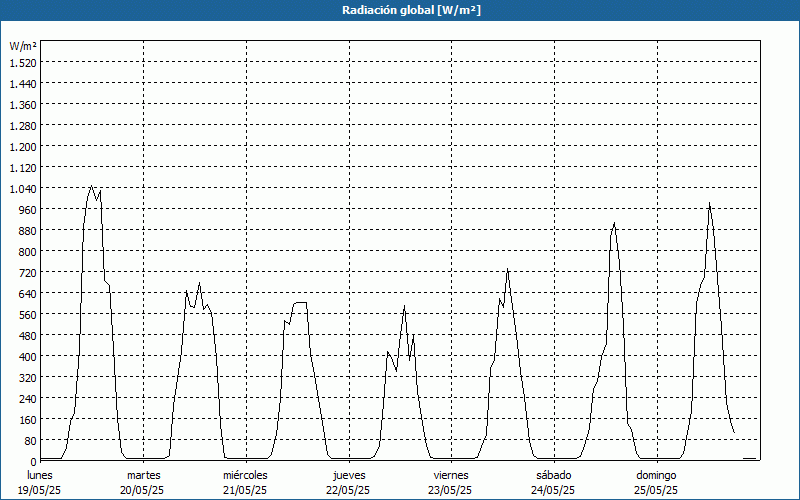Click the 'domingo' day label
The height and width of the screenshot is (500, 800).
656,476
